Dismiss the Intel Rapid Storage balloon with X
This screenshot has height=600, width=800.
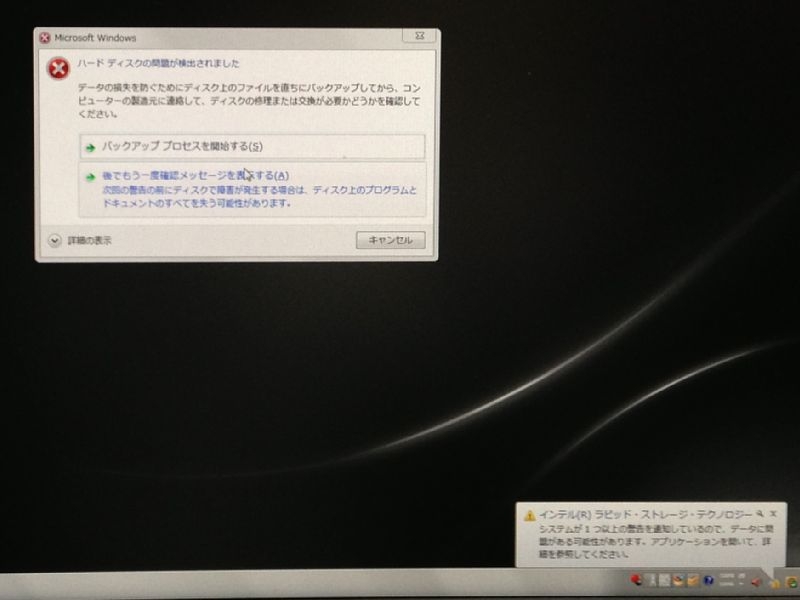click(x=773, y=514)
